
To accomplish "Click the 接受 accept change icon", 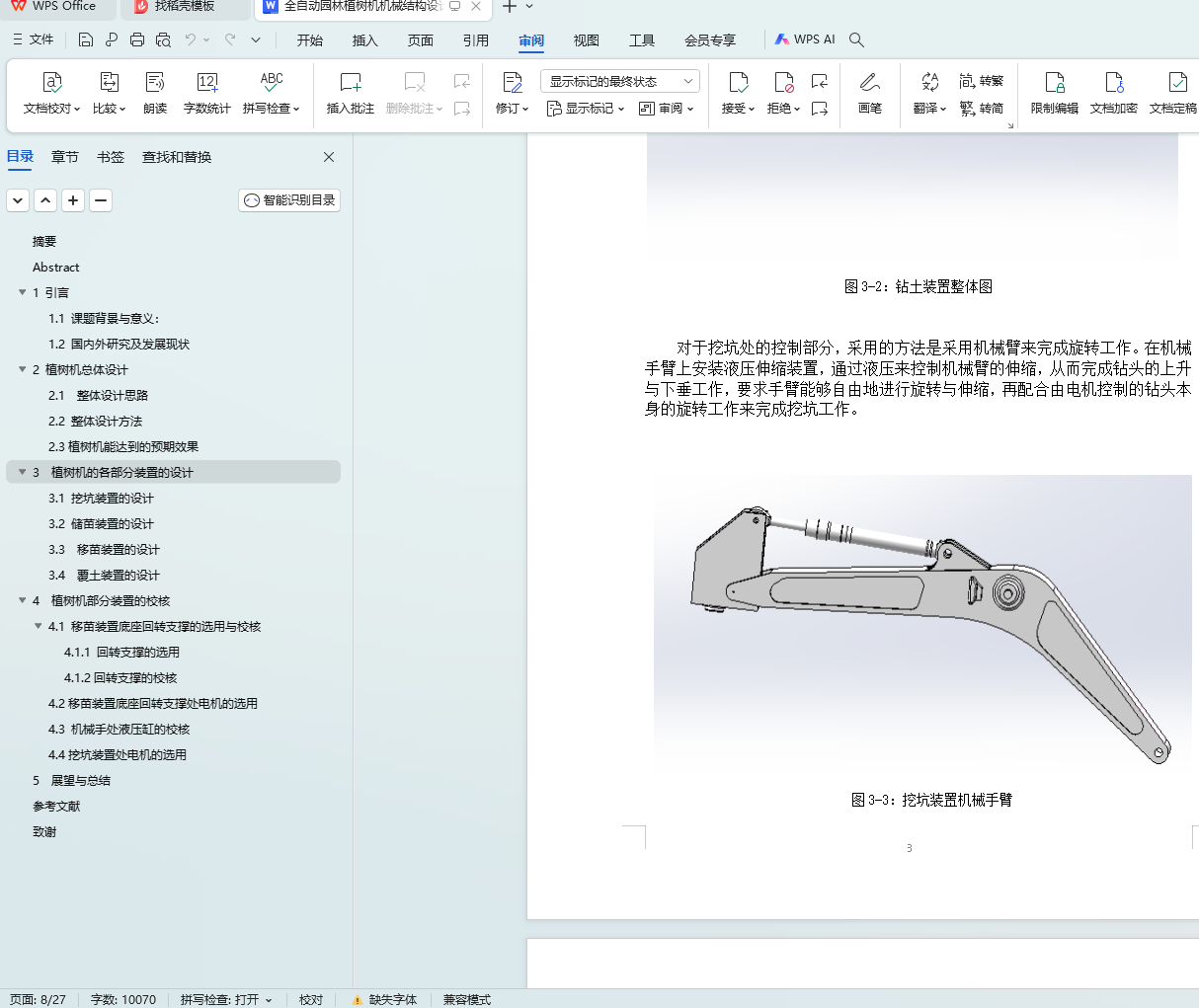I will click(x=738, y=82).
